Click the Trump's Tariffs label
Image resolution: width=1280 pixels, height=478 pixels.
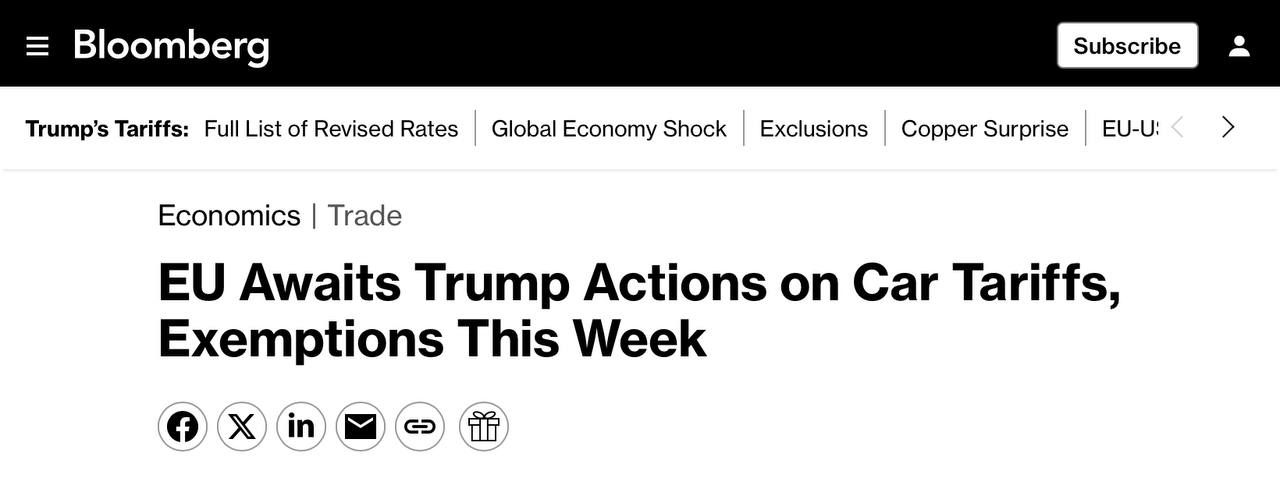(107, 129)
